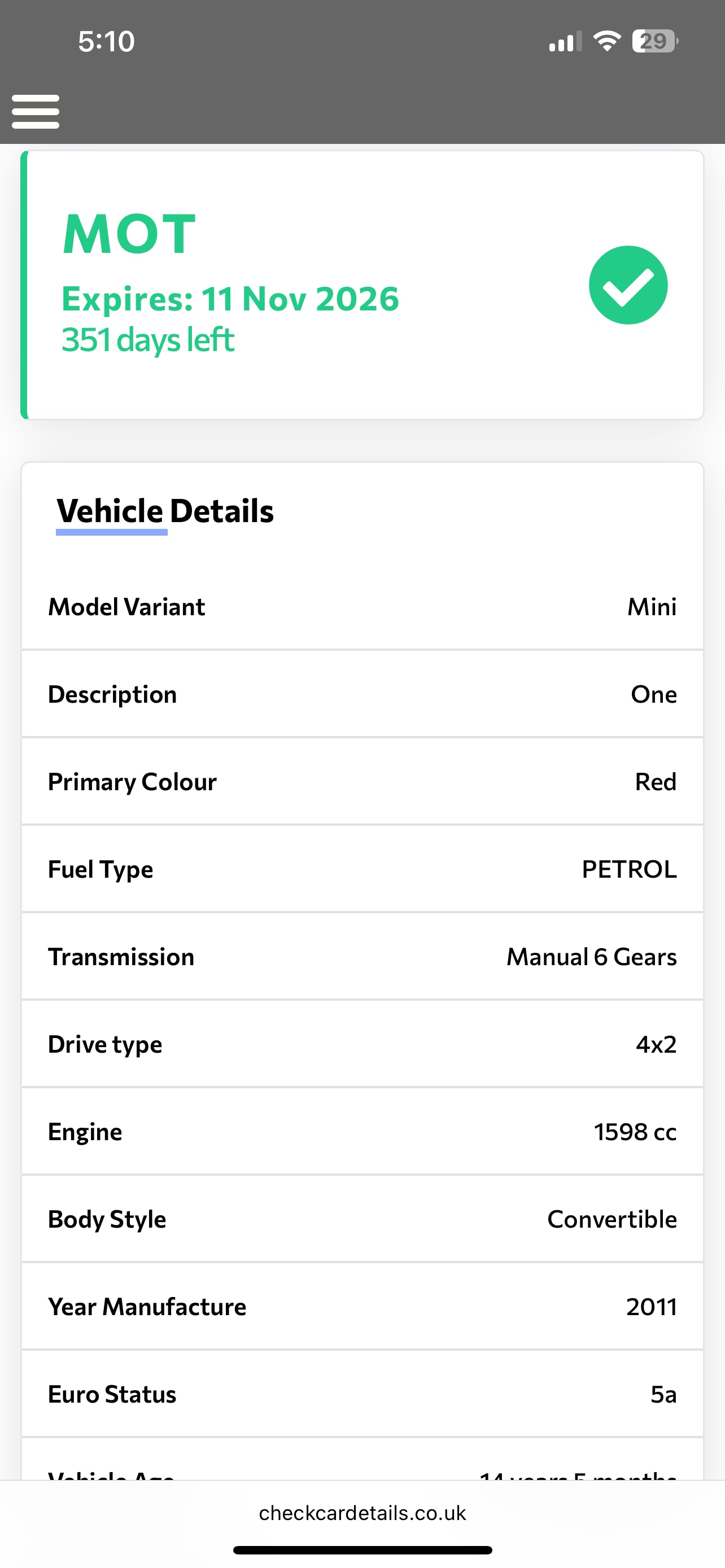Tap the checkcardetails.co.uk address bar

(362, 1513)
